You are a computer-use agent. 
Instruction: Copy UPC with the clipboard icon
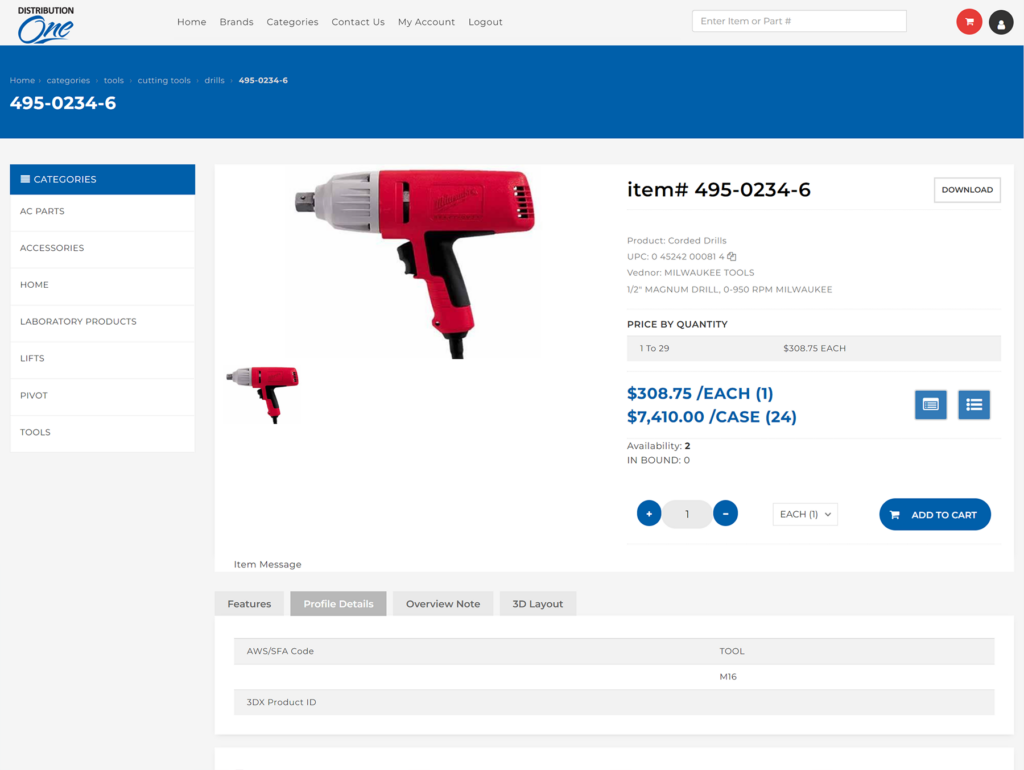732,257
